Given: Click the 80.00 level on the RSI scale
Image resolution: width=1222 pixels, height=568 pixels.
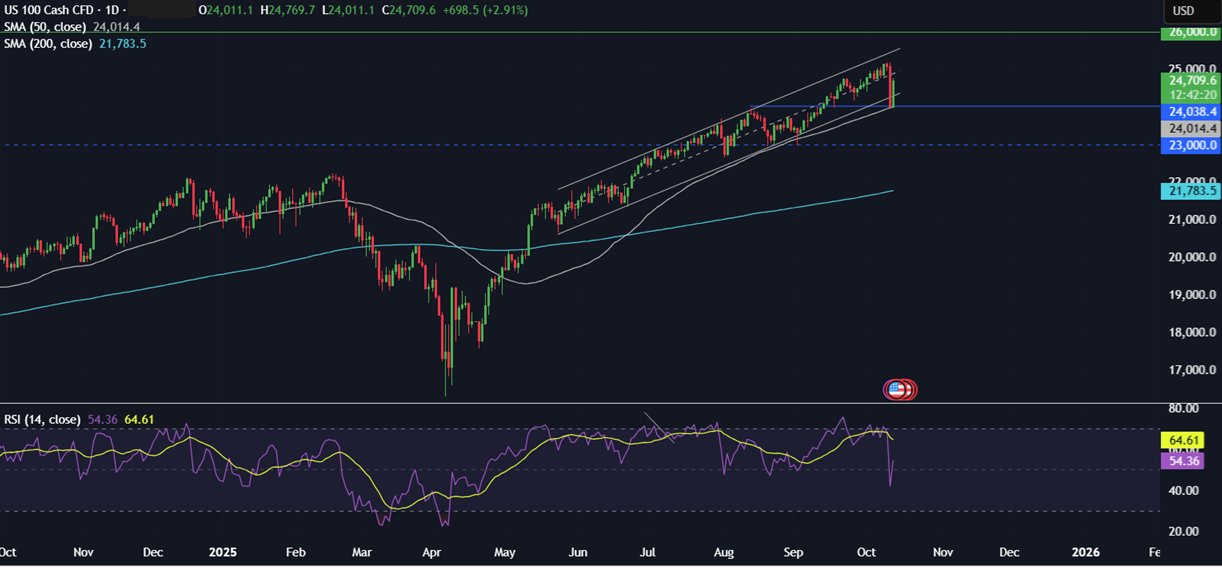Looking at the screenshot, I should click(1186, 409).
